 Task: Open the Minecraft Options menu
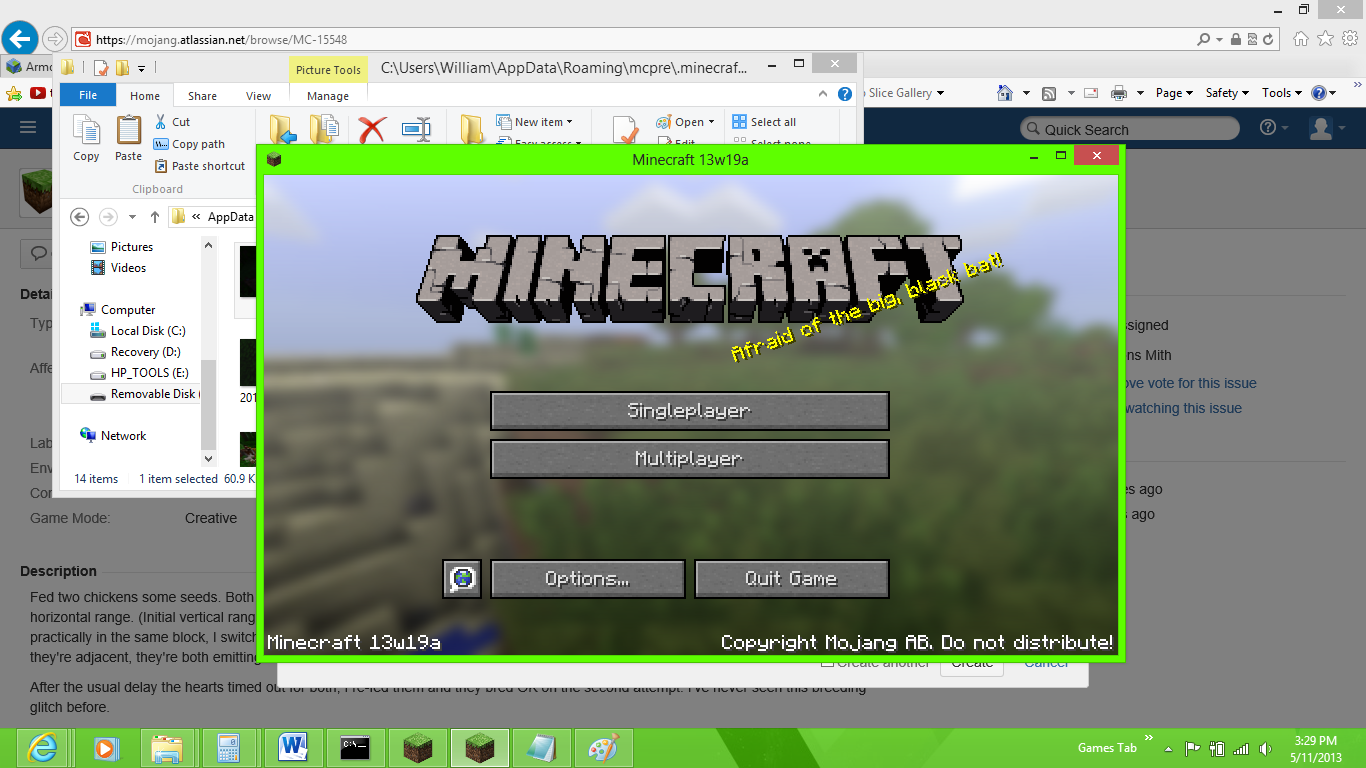587,578
